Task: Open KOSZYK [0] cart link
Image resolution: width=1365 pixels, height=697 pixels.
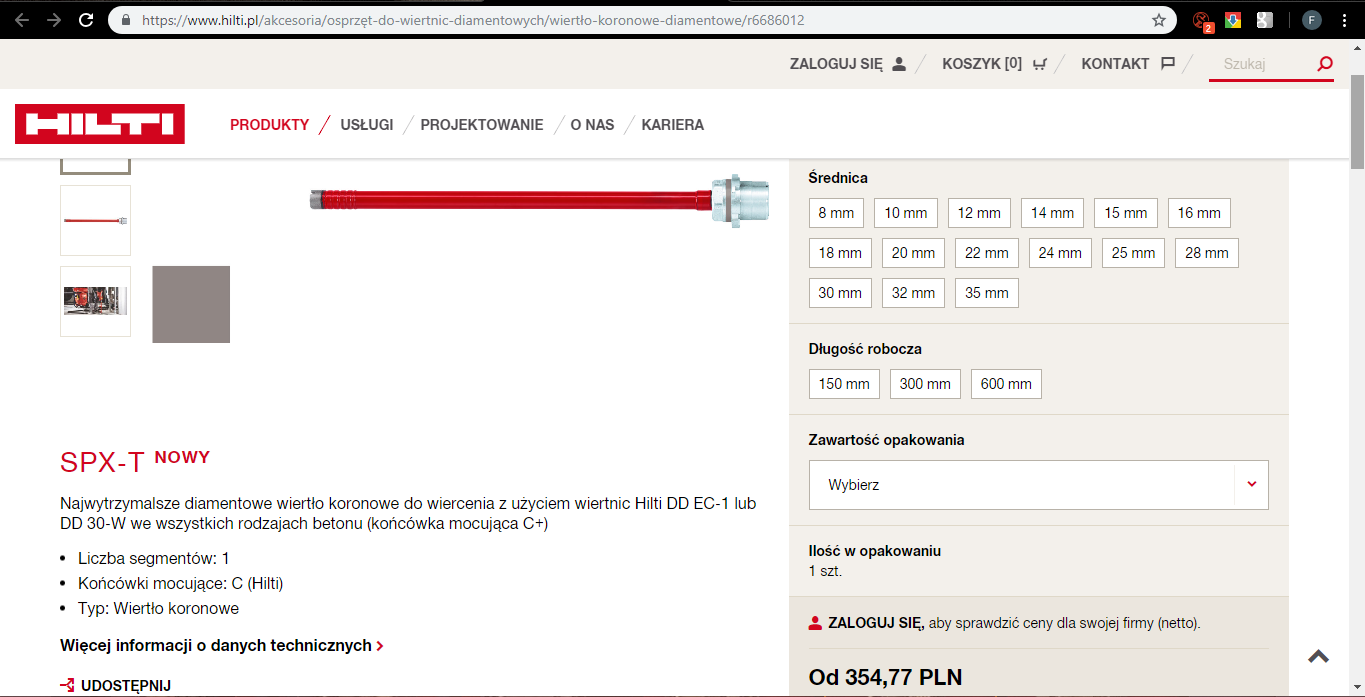Action: point(994,64)
